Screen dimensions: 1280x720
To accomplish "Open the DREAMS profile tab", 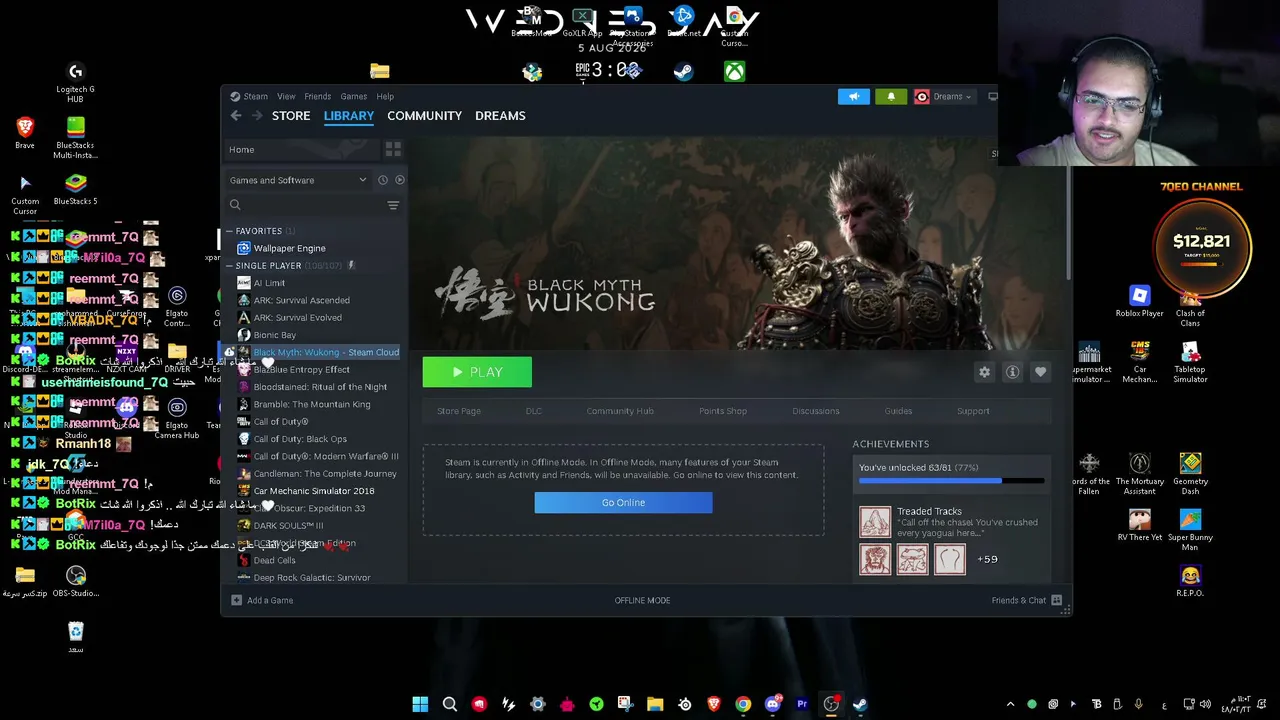I will click(x=500, y=116).
